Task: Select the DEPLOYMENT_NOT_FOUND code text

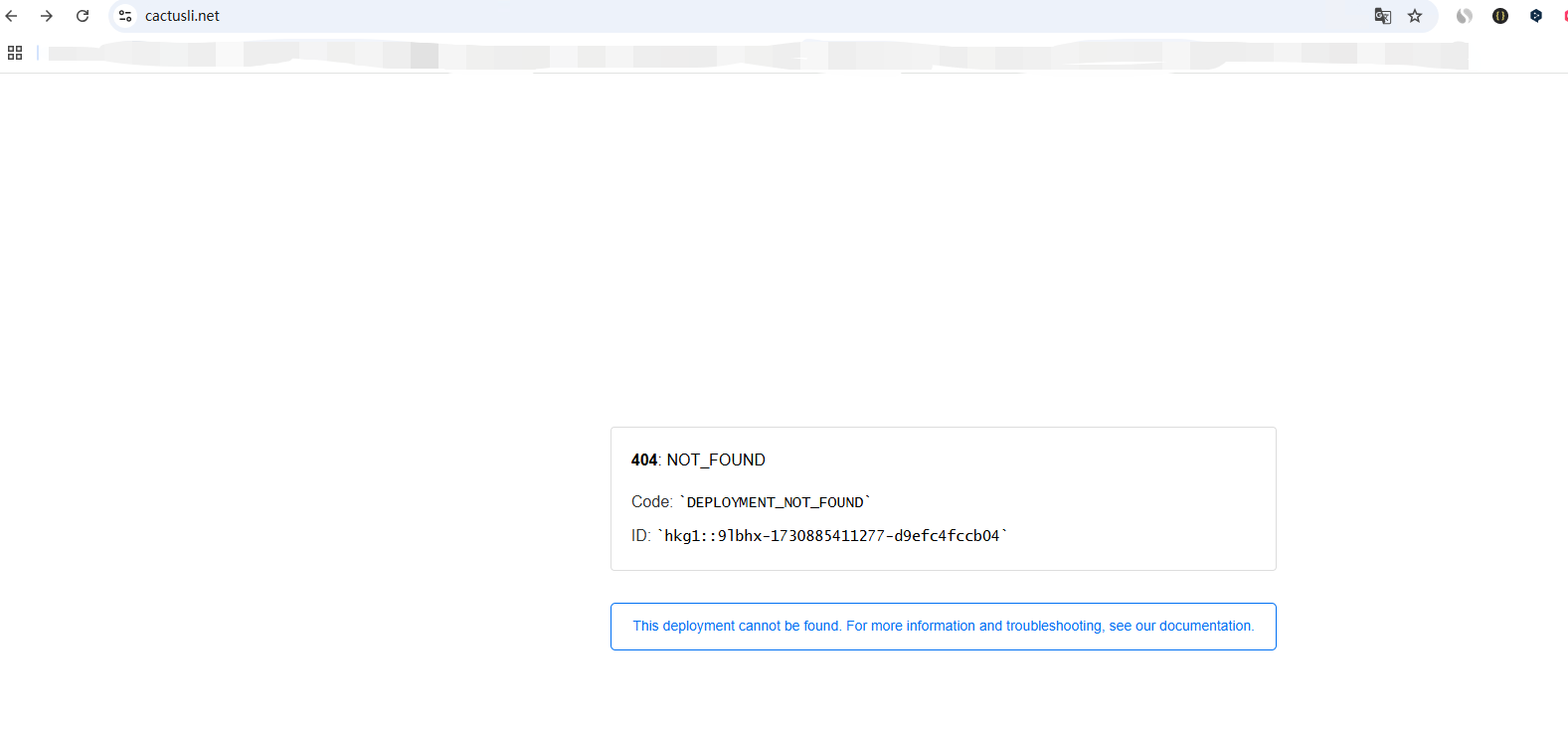Action: click(x=775, y=502)
